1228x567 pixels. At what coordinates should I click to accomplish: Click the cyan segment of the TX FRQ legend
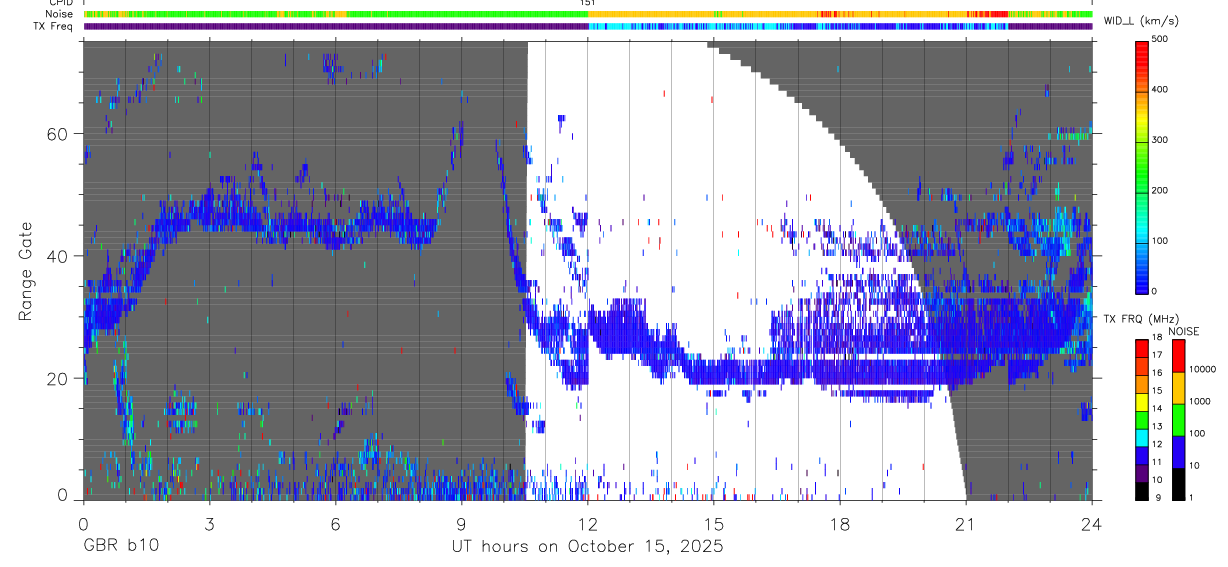coord(1142,437)
